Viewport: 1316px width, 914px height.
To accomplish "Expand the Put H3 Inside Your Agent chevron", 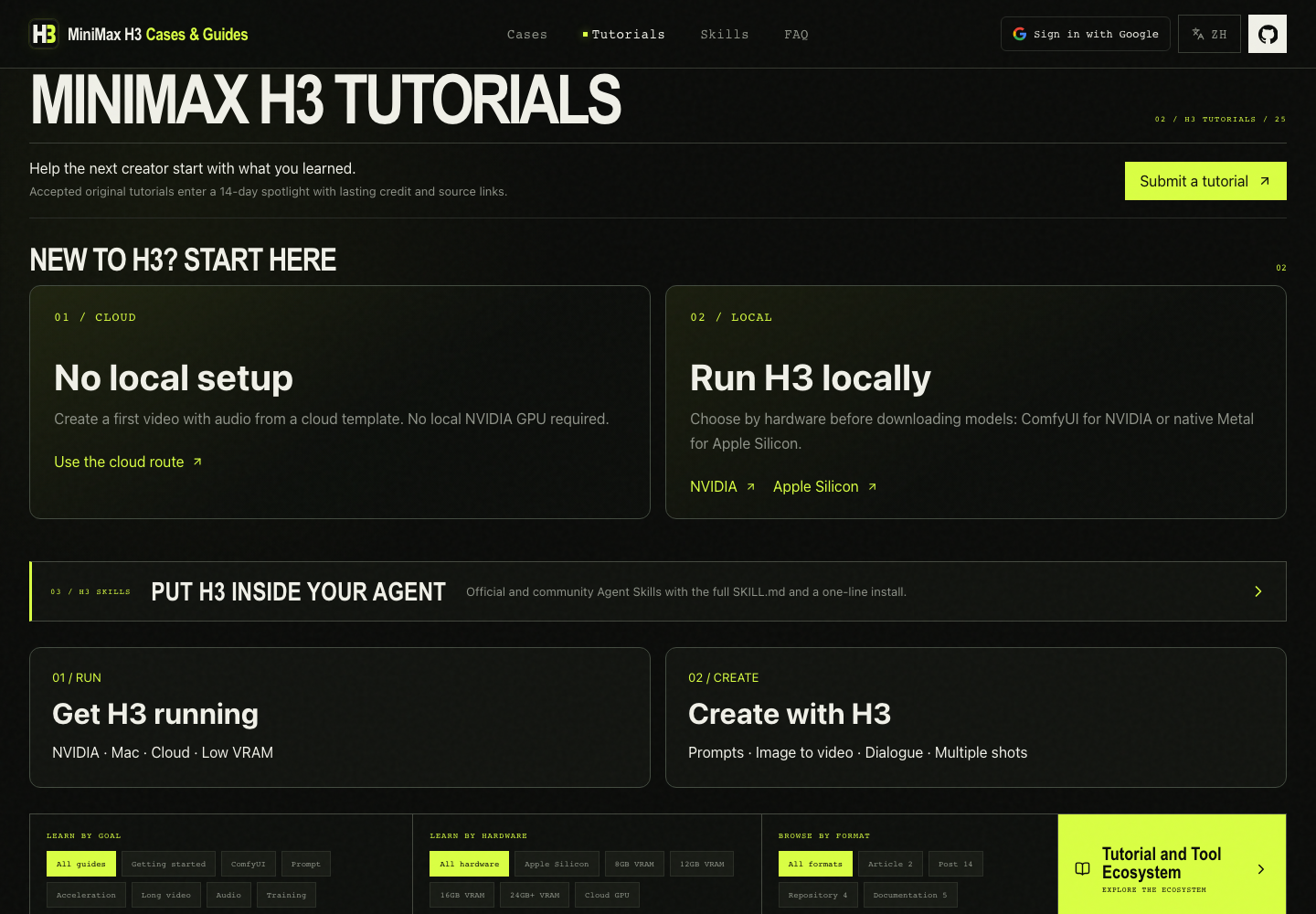I will 1258,591.
